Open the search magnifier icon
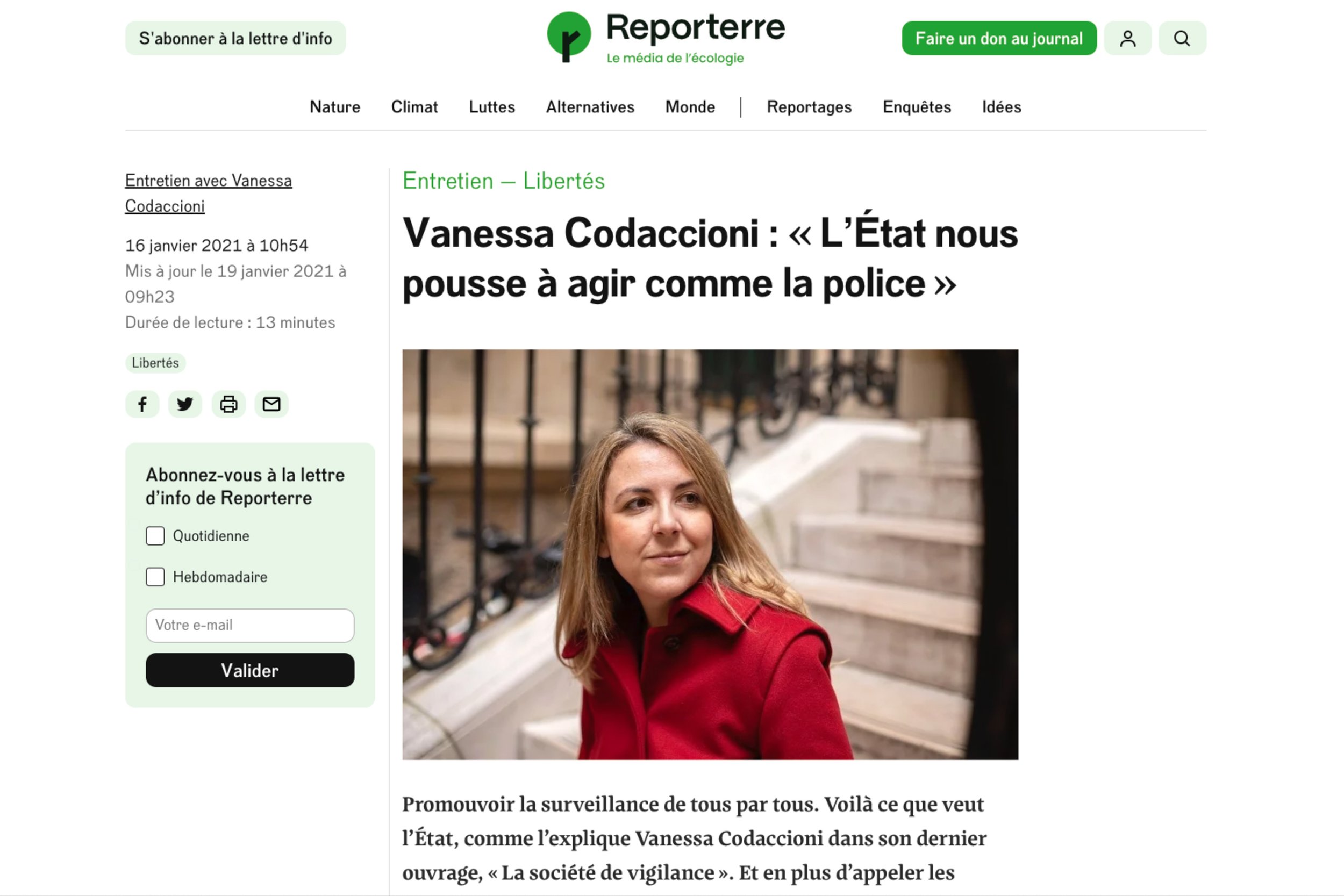Screen dimensions: 1344x896 coord(1182,38)
